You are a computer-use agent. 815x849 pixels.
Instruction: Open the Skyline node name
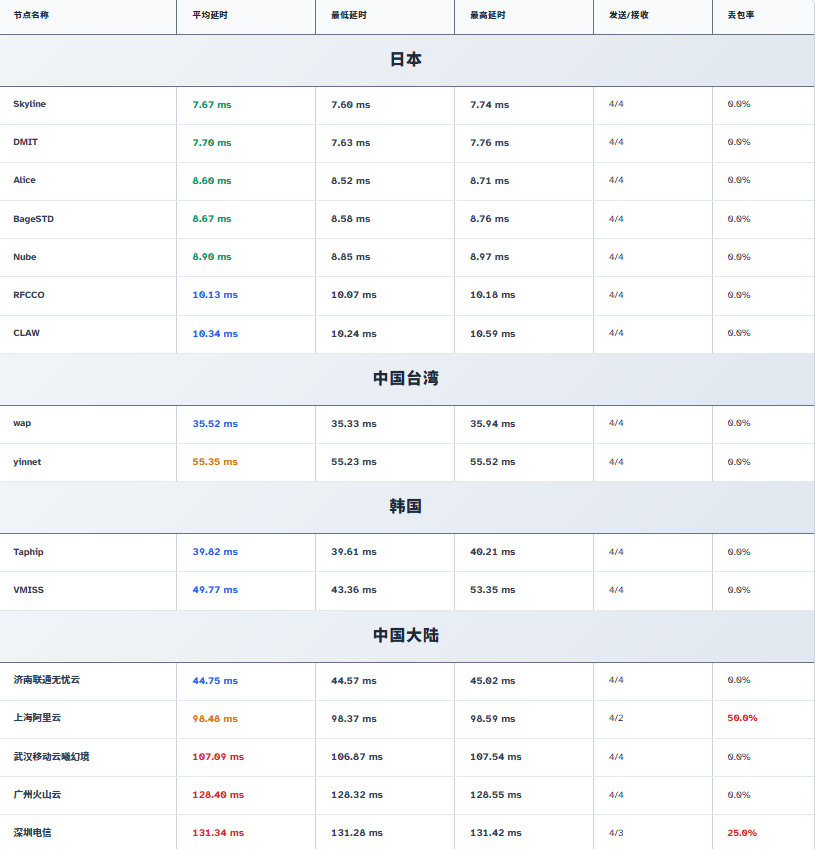(30, 104)
